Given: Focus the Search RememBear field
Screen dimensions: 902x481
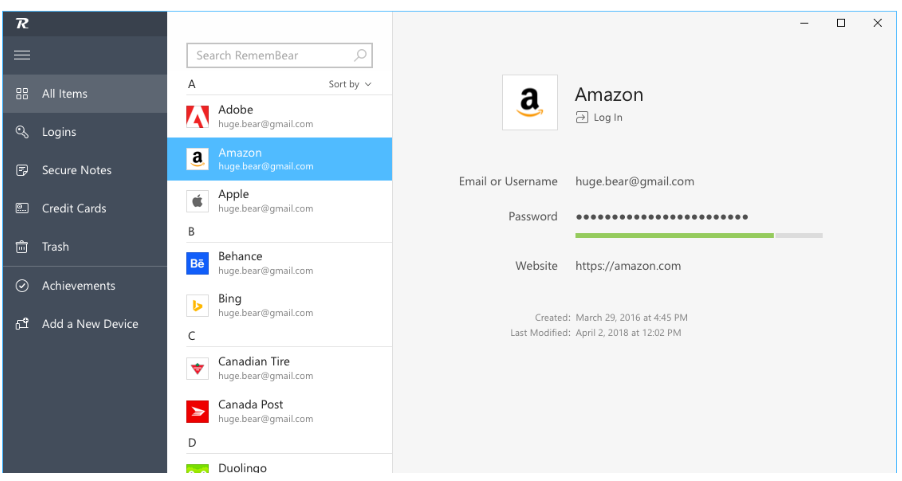Looking at the screenshot, I should pyautogui.click(x=270, y=56).
